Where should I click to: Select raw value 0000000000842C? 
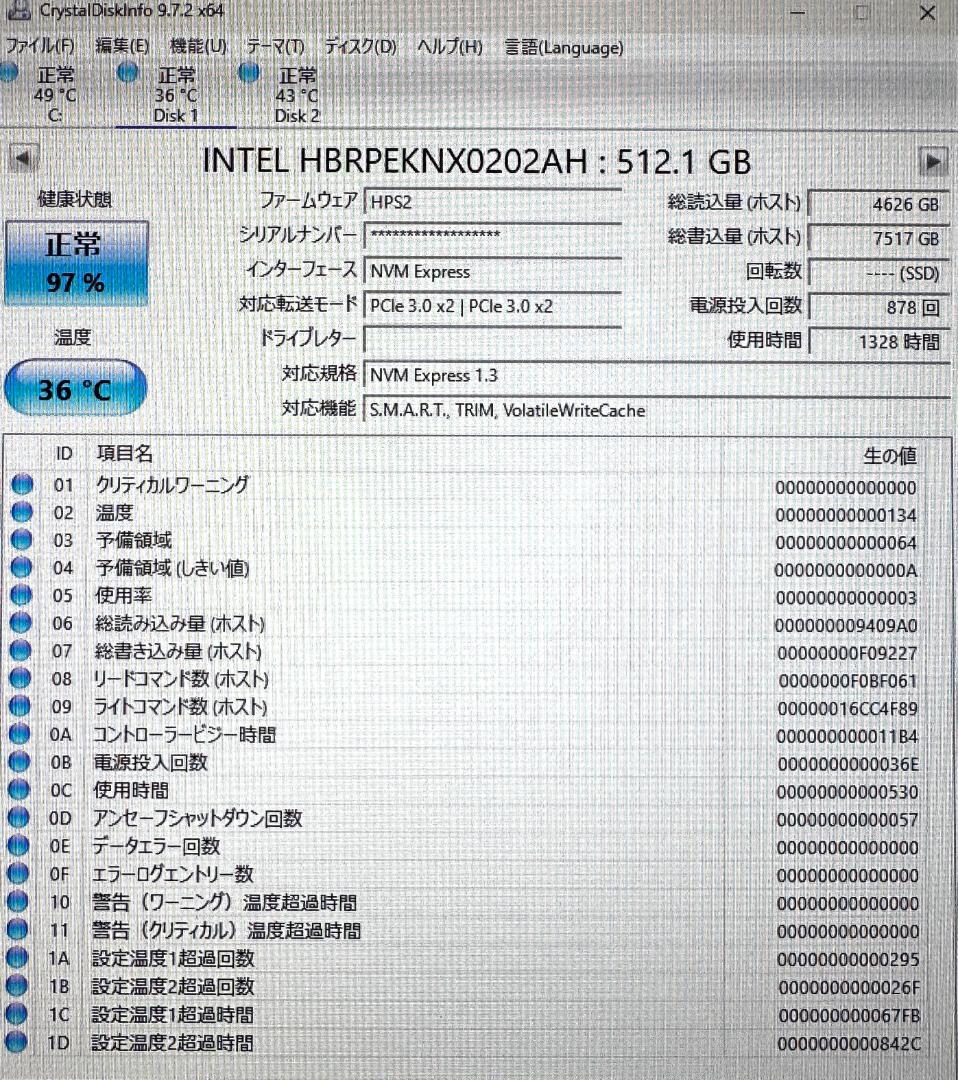[848, 1044]
